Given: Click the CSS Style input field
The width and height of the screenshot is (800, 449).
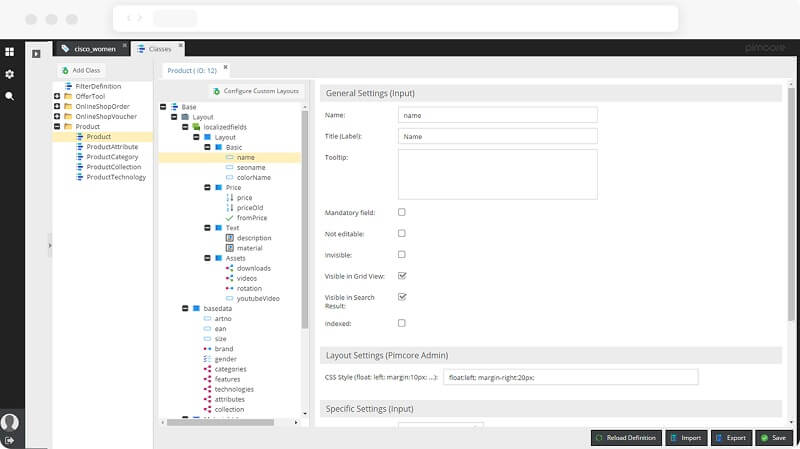Looking at the screenshot, I should [570, 378].
